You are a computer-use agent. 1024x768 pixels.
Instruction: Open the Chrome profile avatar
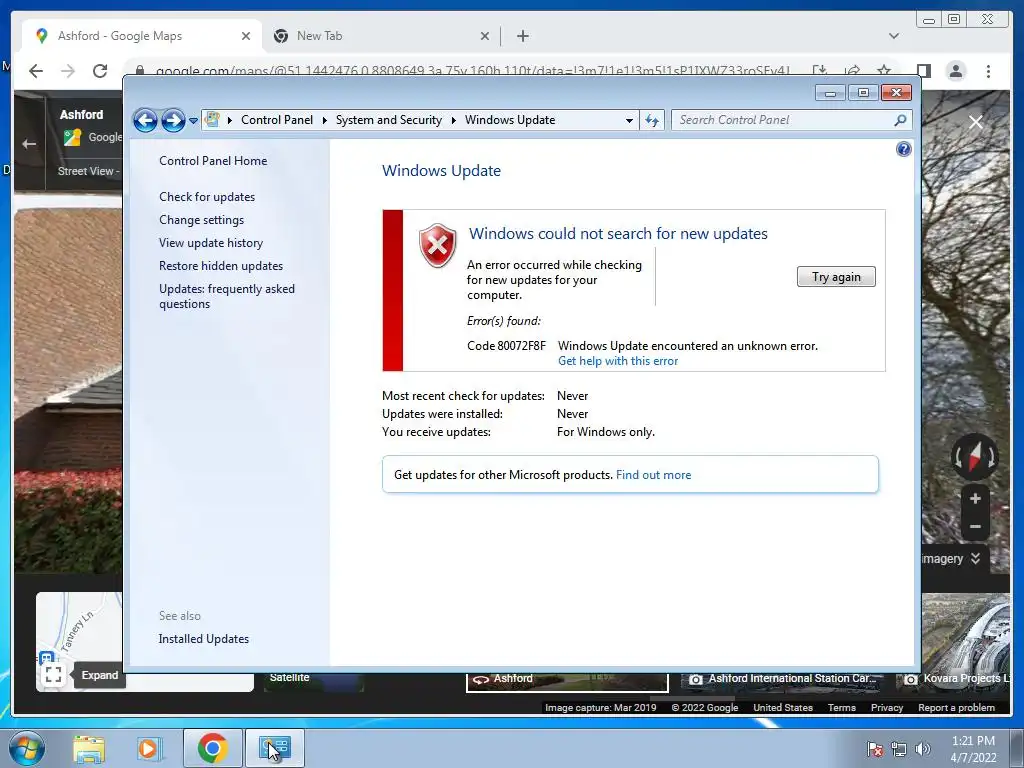pos(955,71)
